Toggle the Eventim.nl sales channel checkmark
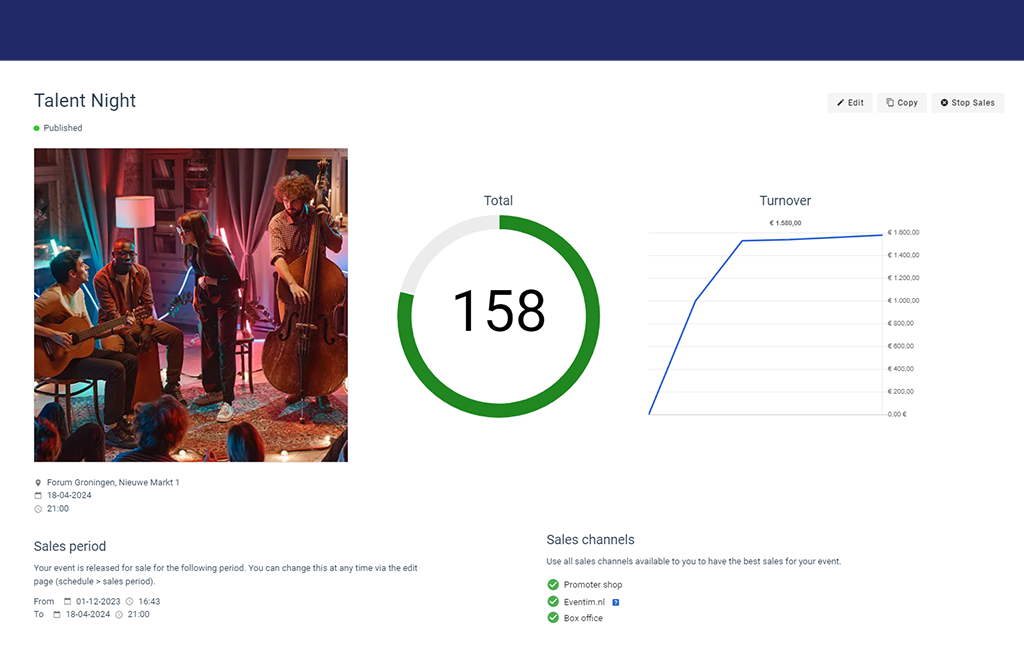The width and height of the screenshot is (1024, 658). [553, 602]
